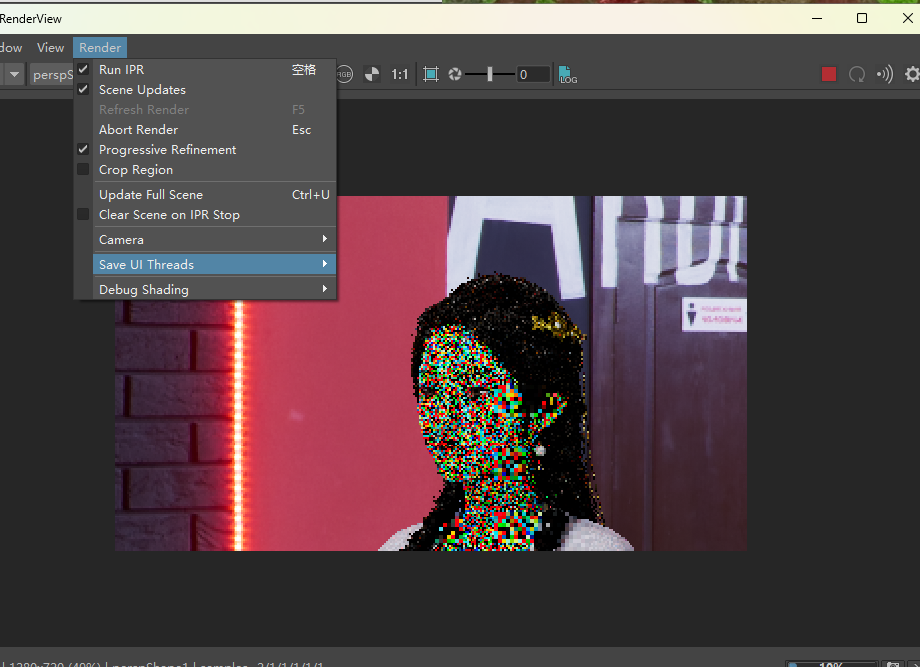Open the Render menu
This screenshot has height=667, width=920.
pyautogui.click(x=100, y=48)
